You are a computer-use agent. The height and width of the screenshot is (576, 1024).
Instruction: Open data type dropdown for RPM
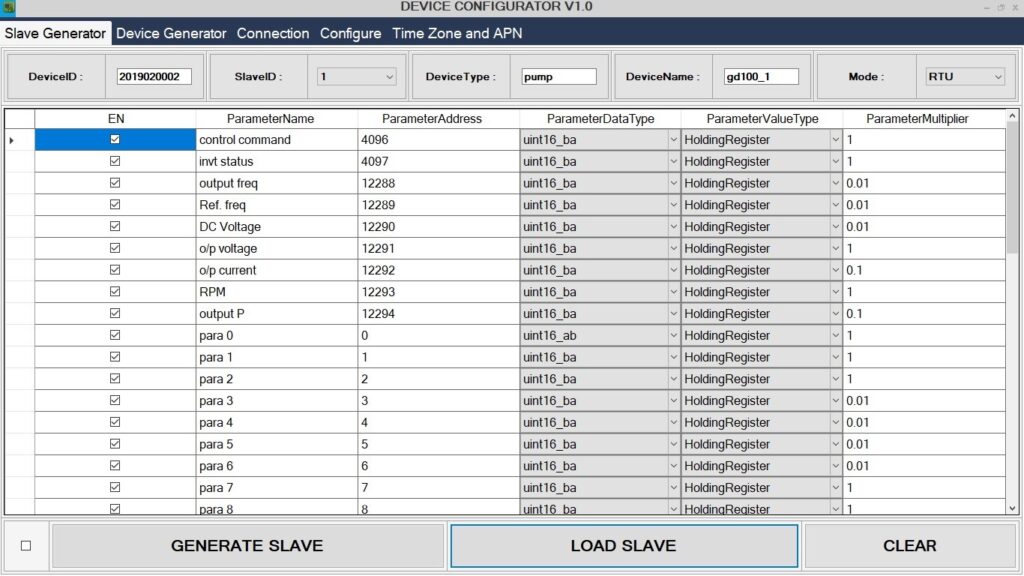[673, 292]
